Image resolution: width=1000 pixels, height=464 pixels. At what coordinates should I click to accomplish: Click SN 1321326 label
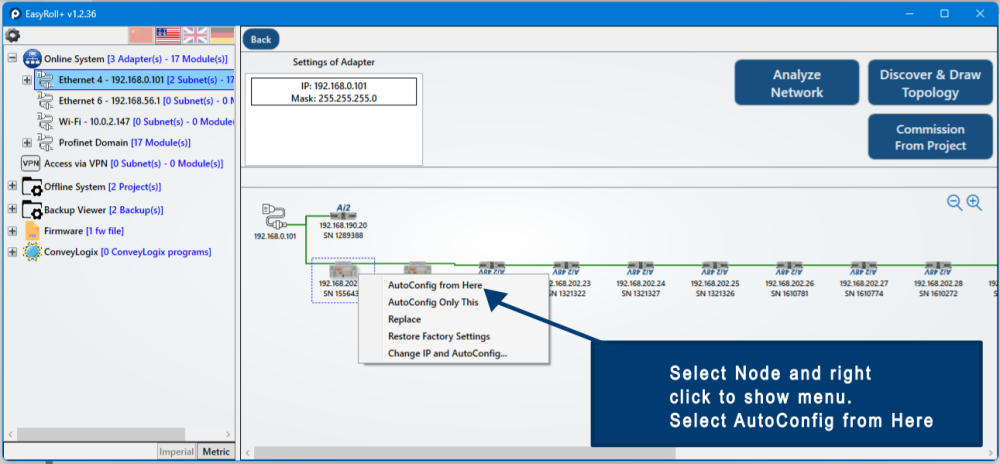(x=715, y=294)
